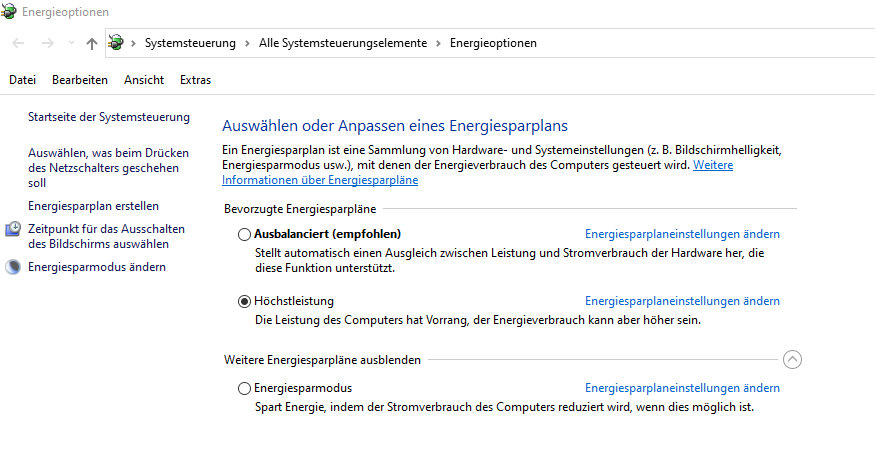
Task: Click Energiesparplan erstellen in sidebar
Action: point(93,206)
